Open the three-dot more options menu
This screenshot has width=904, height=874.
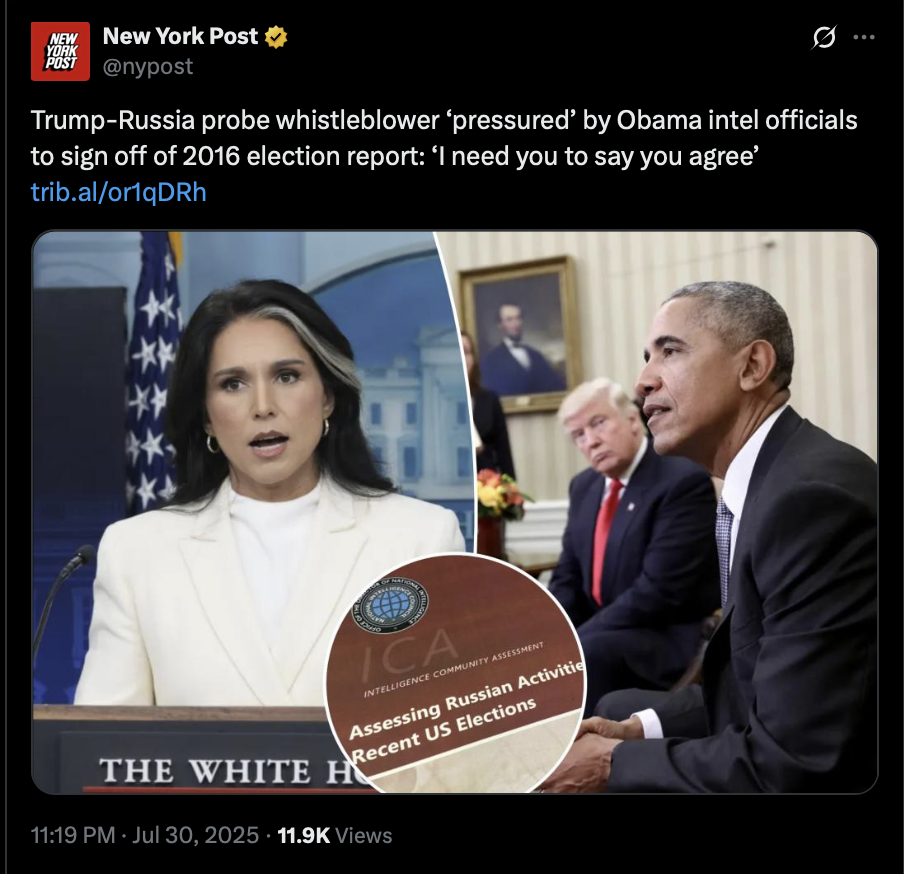coord(864,37)
